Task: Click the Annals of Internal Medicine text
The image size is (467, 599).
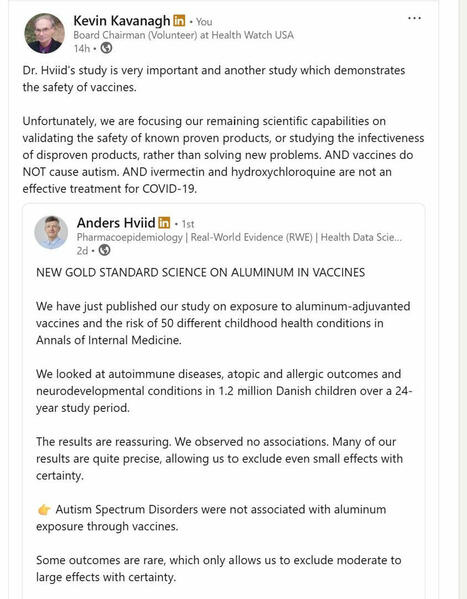Action: point(109,340)
